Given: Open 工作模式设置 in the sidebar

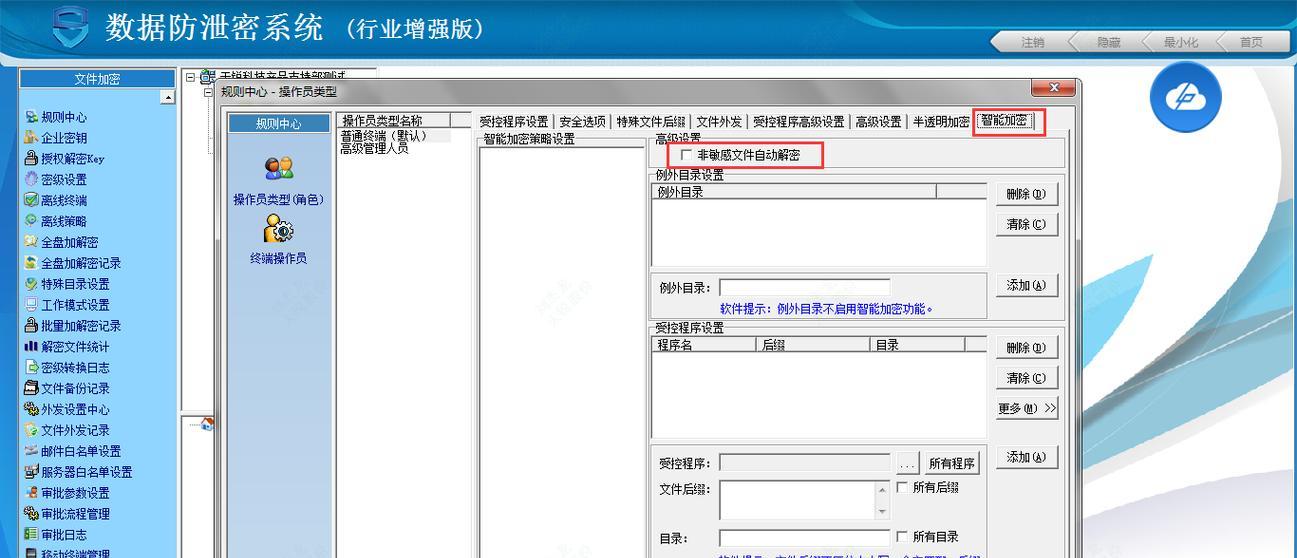Looking at the screenshot, I should click(67, 306).
